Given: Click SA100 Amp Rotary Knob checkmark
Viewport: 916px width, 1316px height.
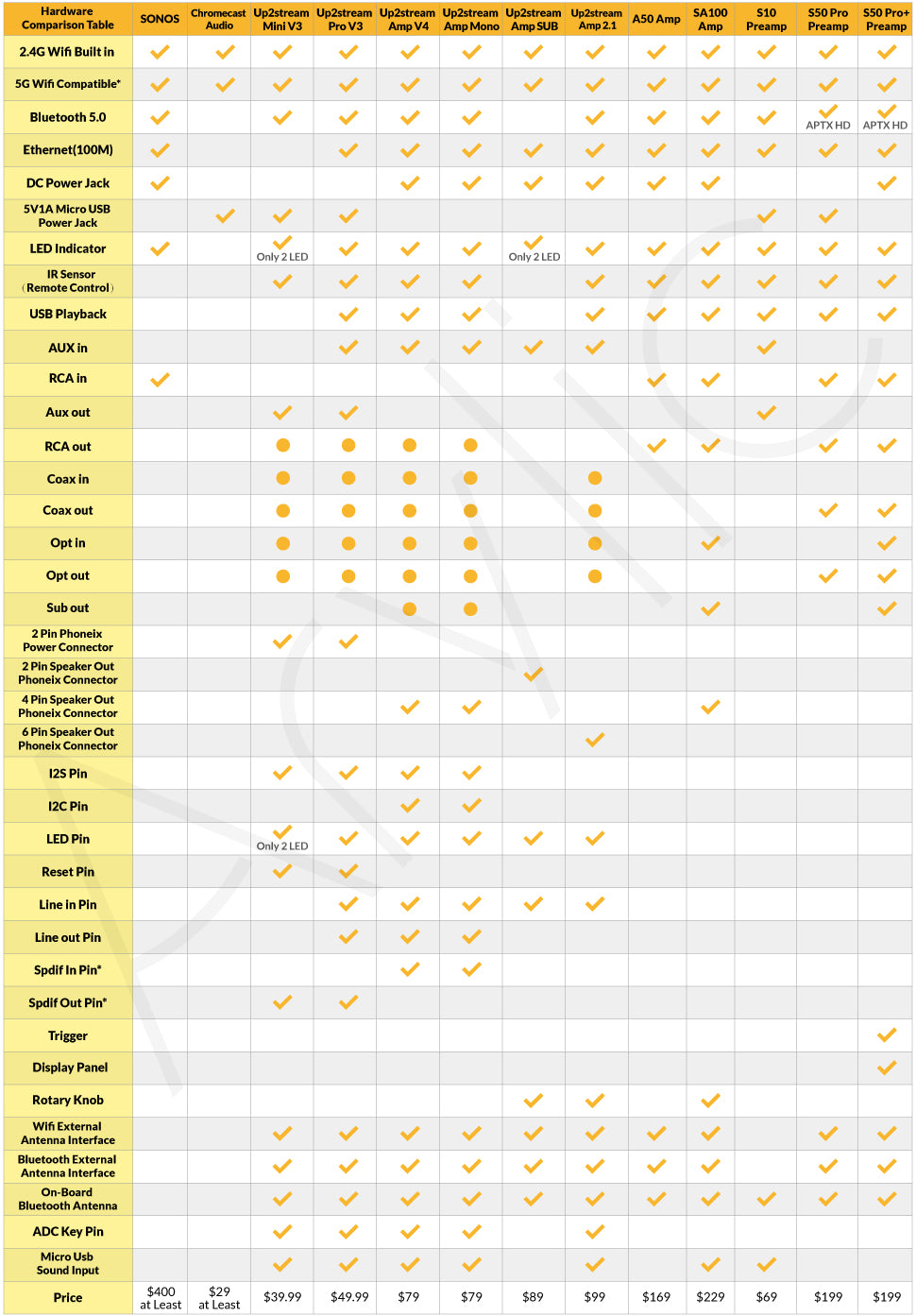Looking at the screenshot, I should click(x=711, y=1101).
